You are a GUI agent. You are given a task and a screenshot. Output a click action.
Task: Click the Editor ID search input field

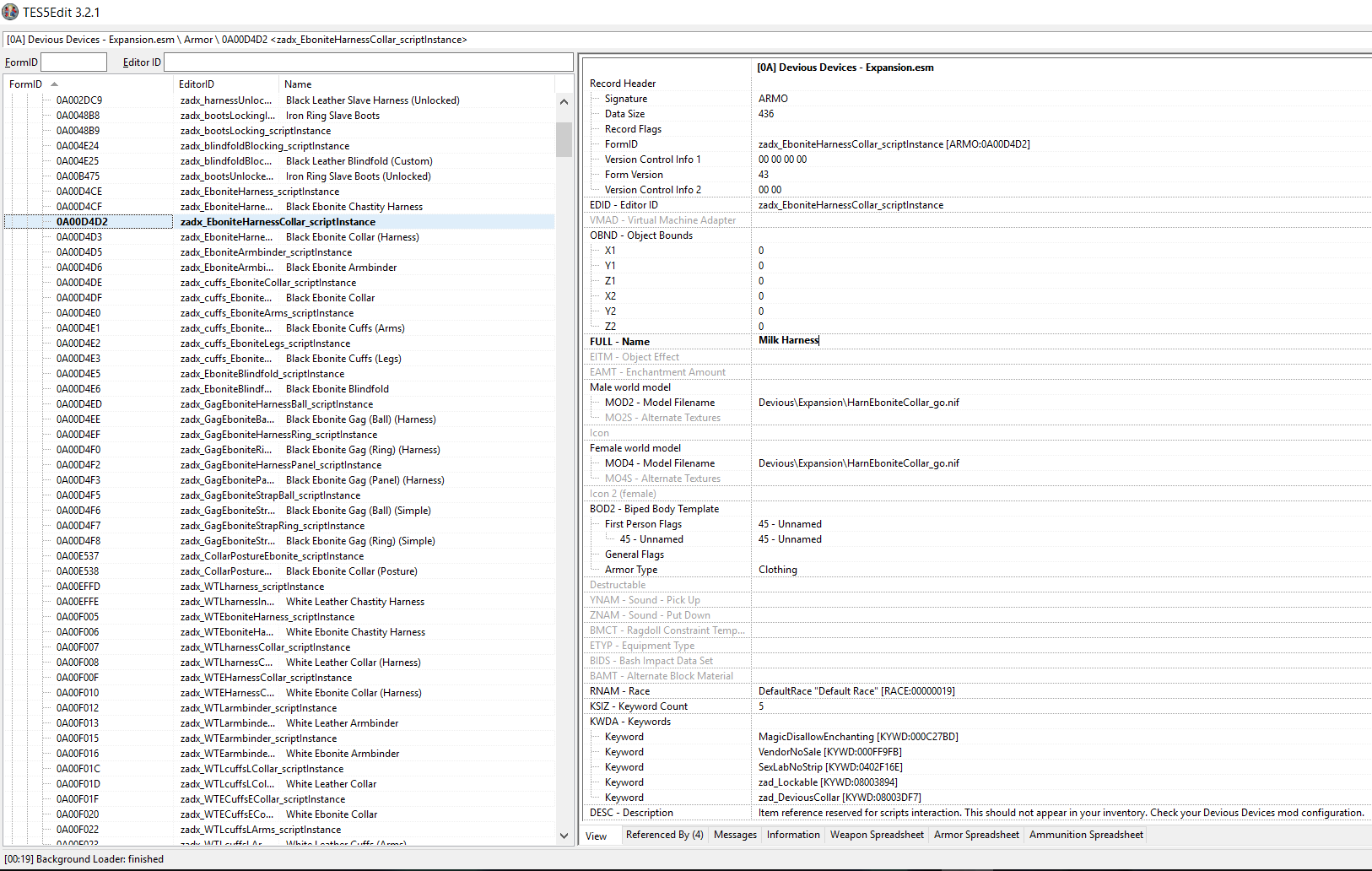coord(368,62)
